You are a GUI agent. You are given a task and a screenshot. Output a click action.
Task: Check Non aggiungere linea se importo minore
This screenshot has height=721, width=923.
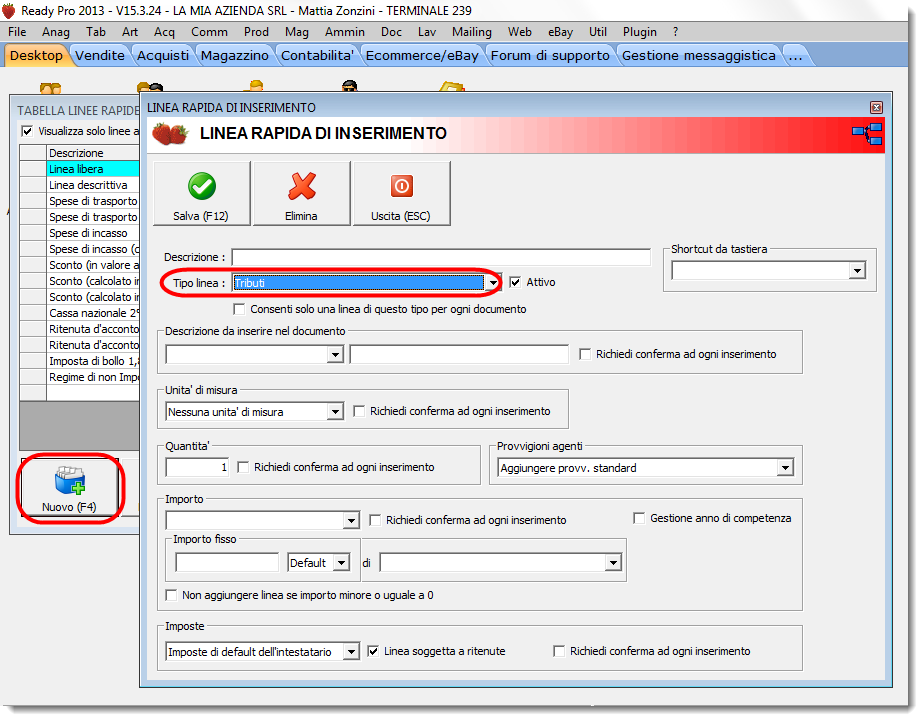click(x=171, y=596)
